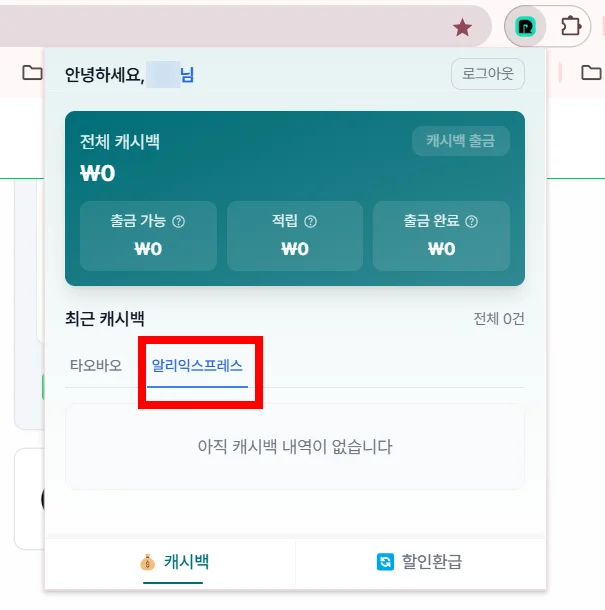Switch to the 할인환급 bottom tab
Screen dimensions: 605x610
click(419, 562)
